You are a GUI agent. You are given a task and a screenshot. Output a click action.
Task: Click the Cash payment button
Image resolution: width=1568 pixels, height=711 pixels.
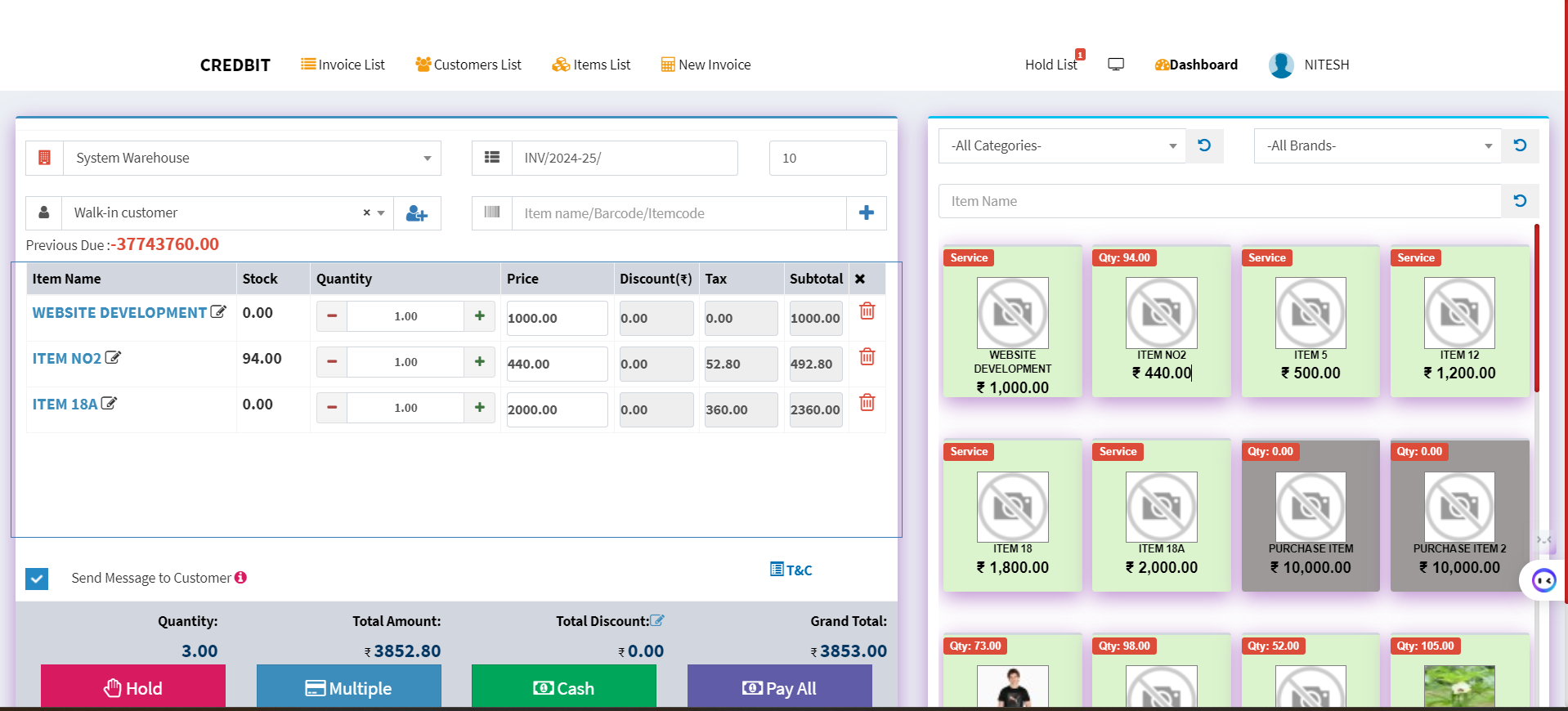564,686
